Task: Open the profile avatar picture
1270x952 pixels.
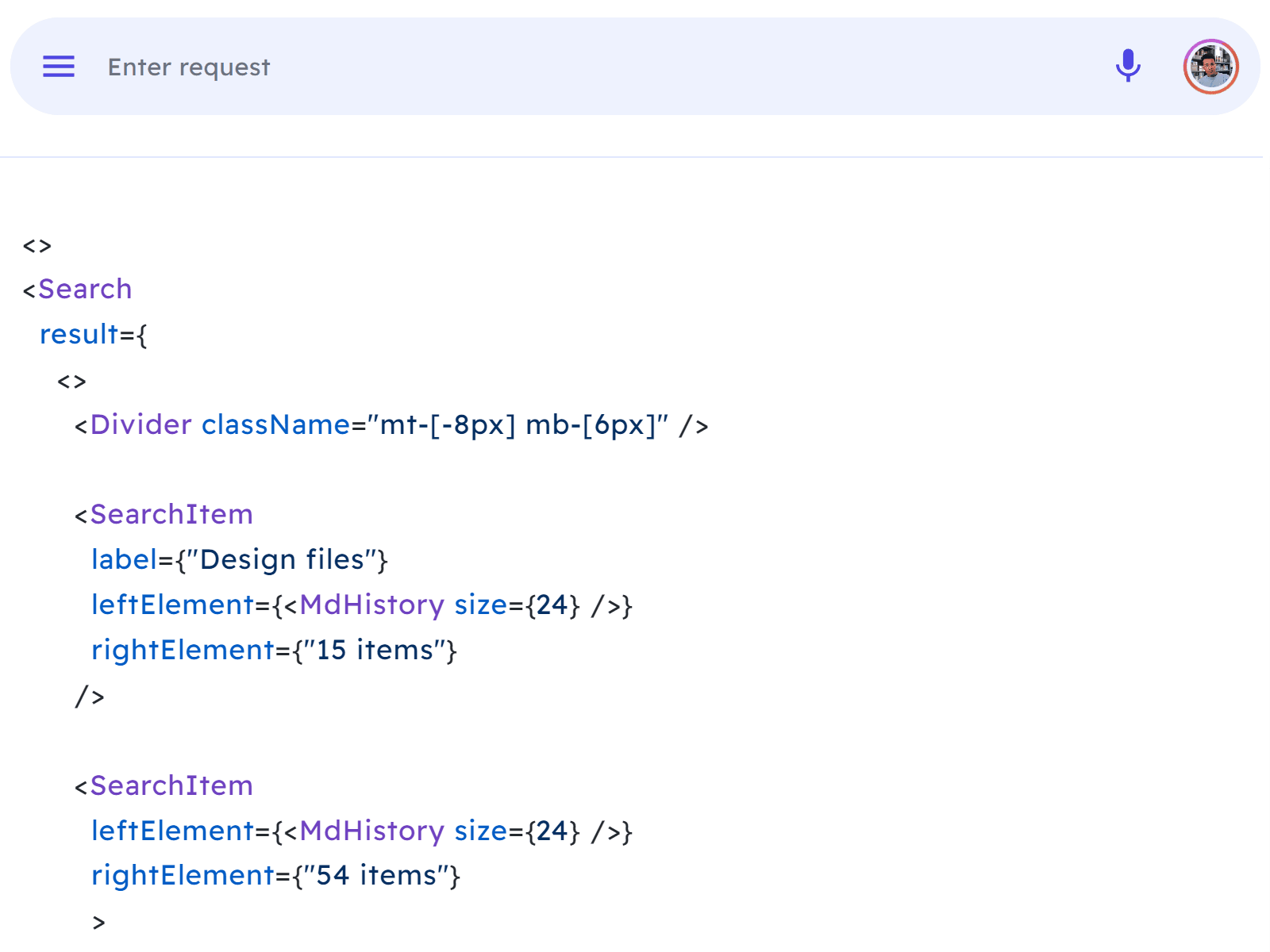Action: (x=1210, y=67)
